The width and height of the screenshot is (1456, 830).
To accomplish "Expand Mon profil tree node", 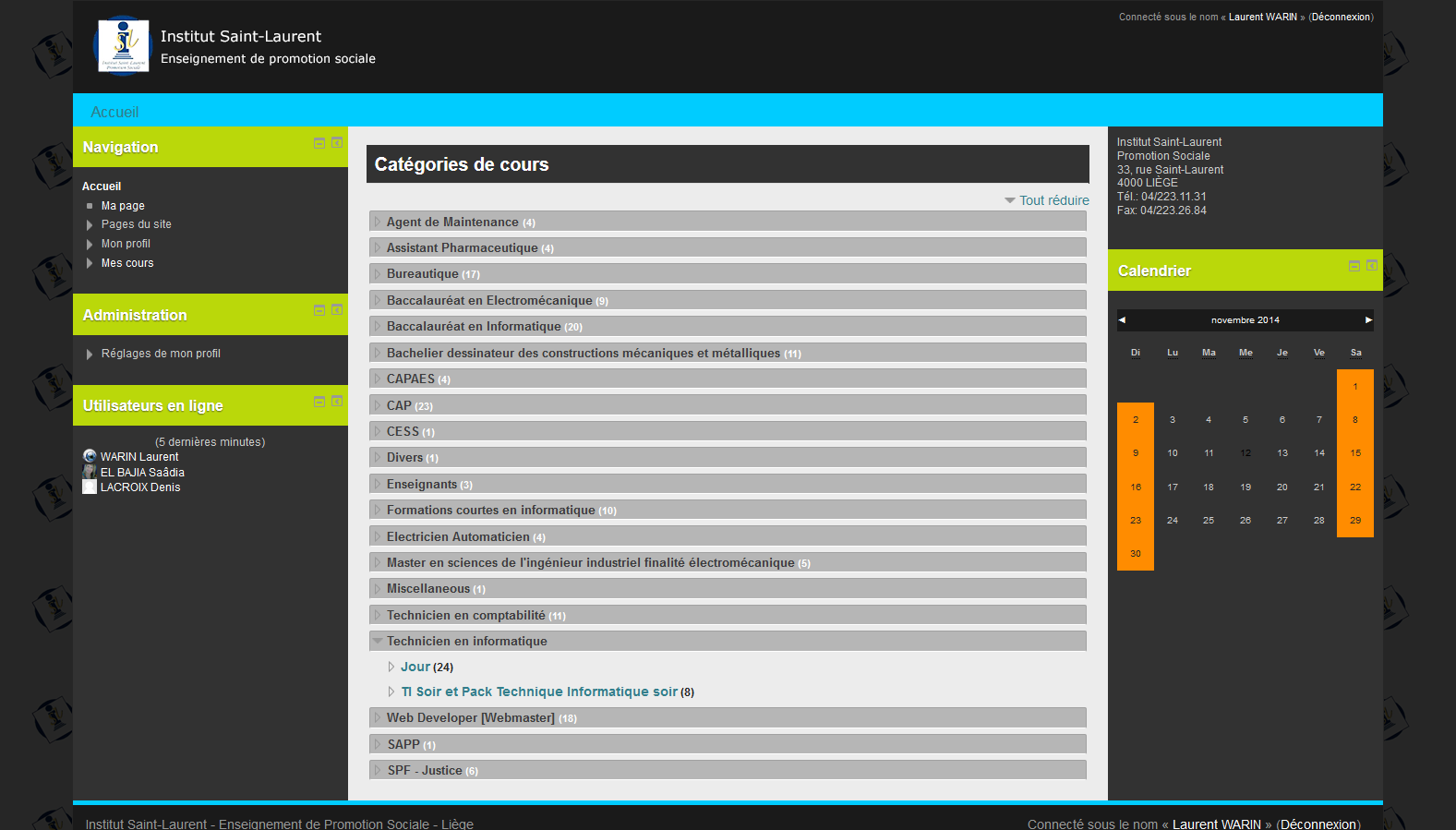I will pos(90,245).
